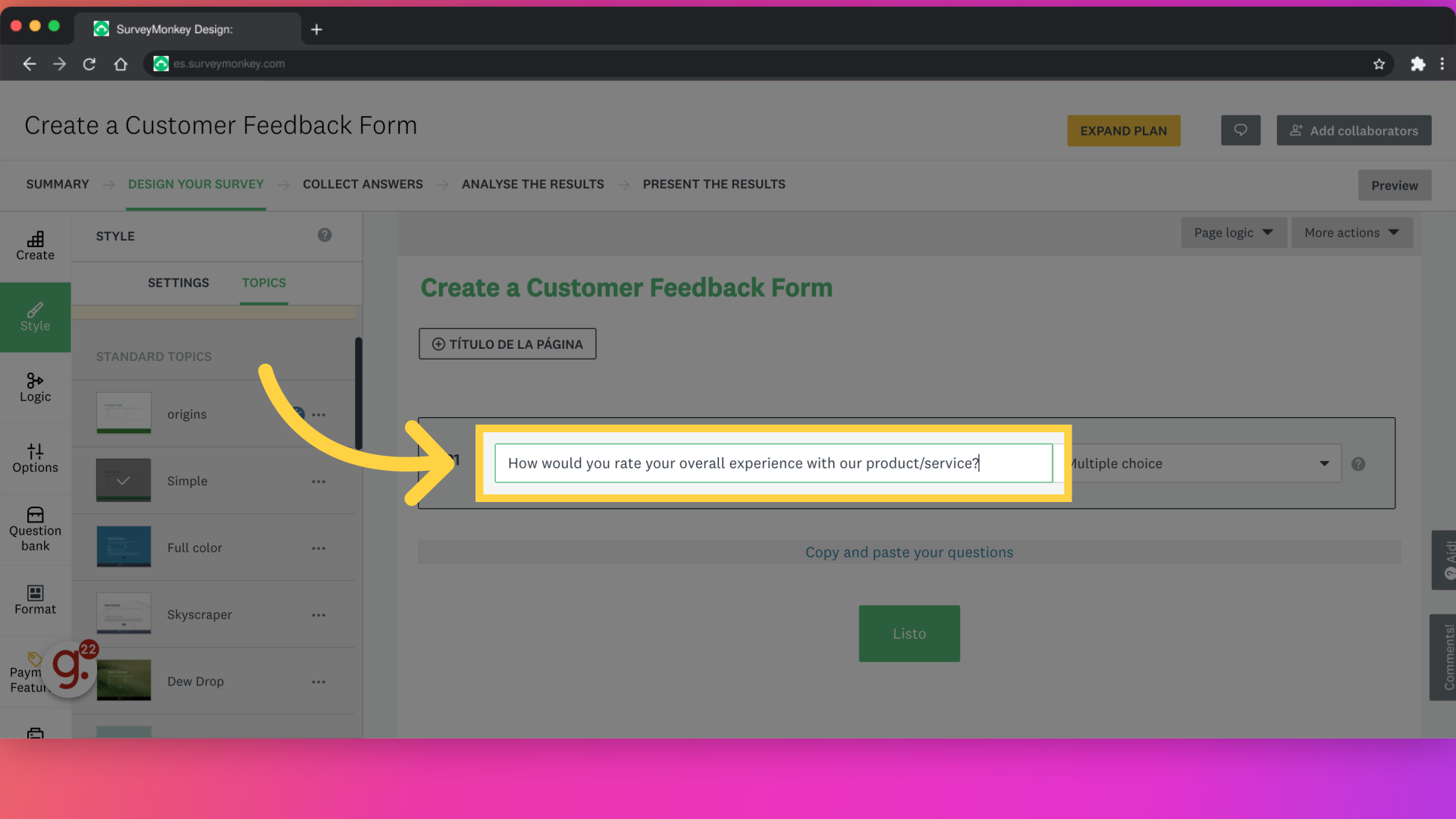The width and height of the screenshot is (1456, 819).
Task: Click the Listo button
Action: pyautogui.click(x=909, y=633)
